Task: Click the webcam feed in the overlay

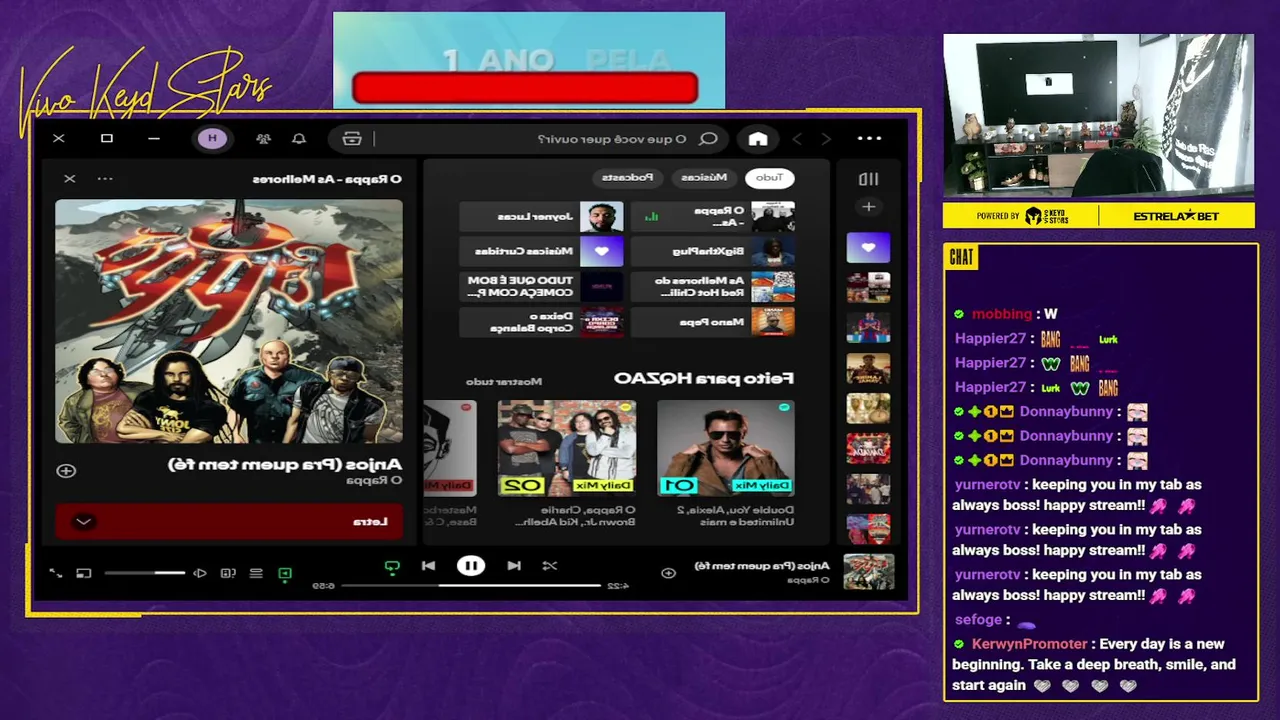Action: pyautogui.click(x=1098, y=116)
